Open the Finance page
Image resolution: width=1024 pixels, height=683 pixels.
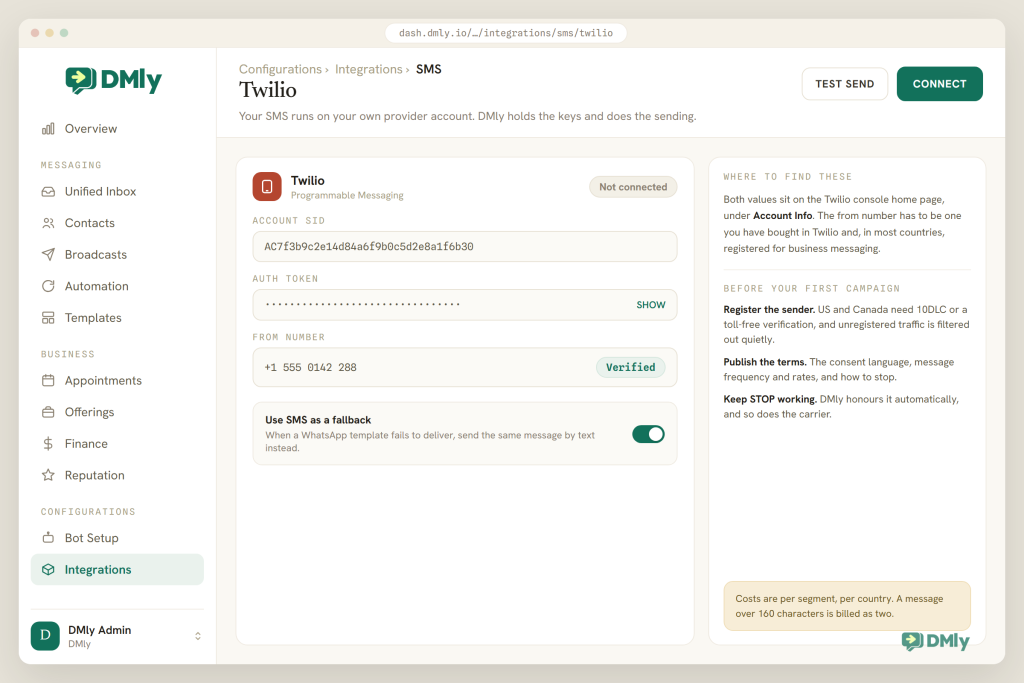coord(118,444)
